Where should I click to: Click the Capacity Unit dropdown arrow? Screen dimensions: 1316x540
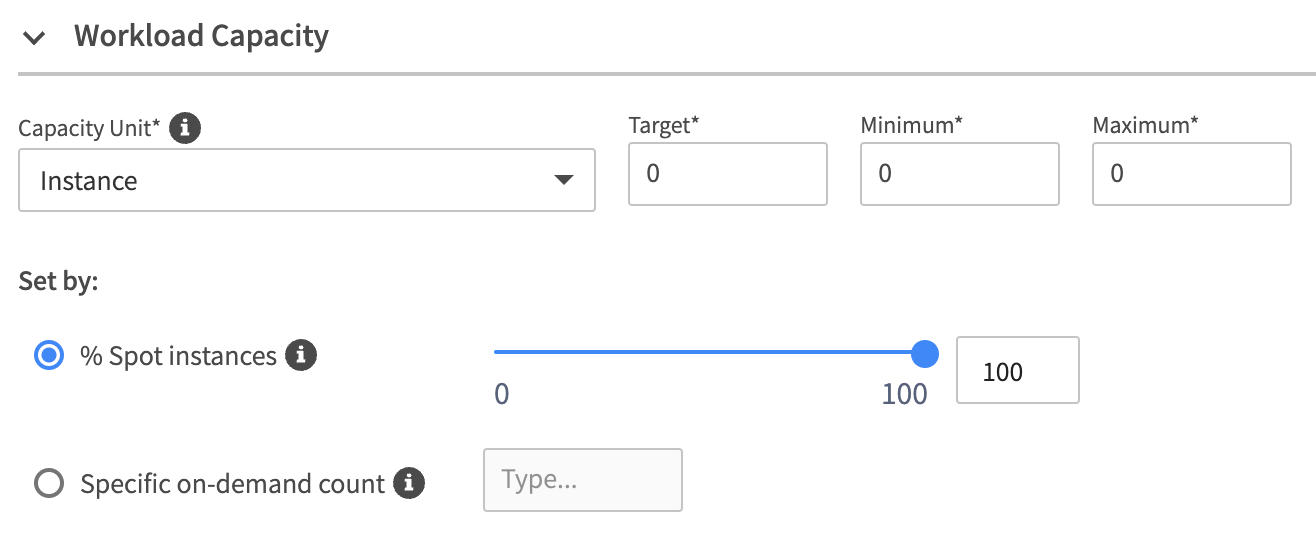click(x=563, y=180)
